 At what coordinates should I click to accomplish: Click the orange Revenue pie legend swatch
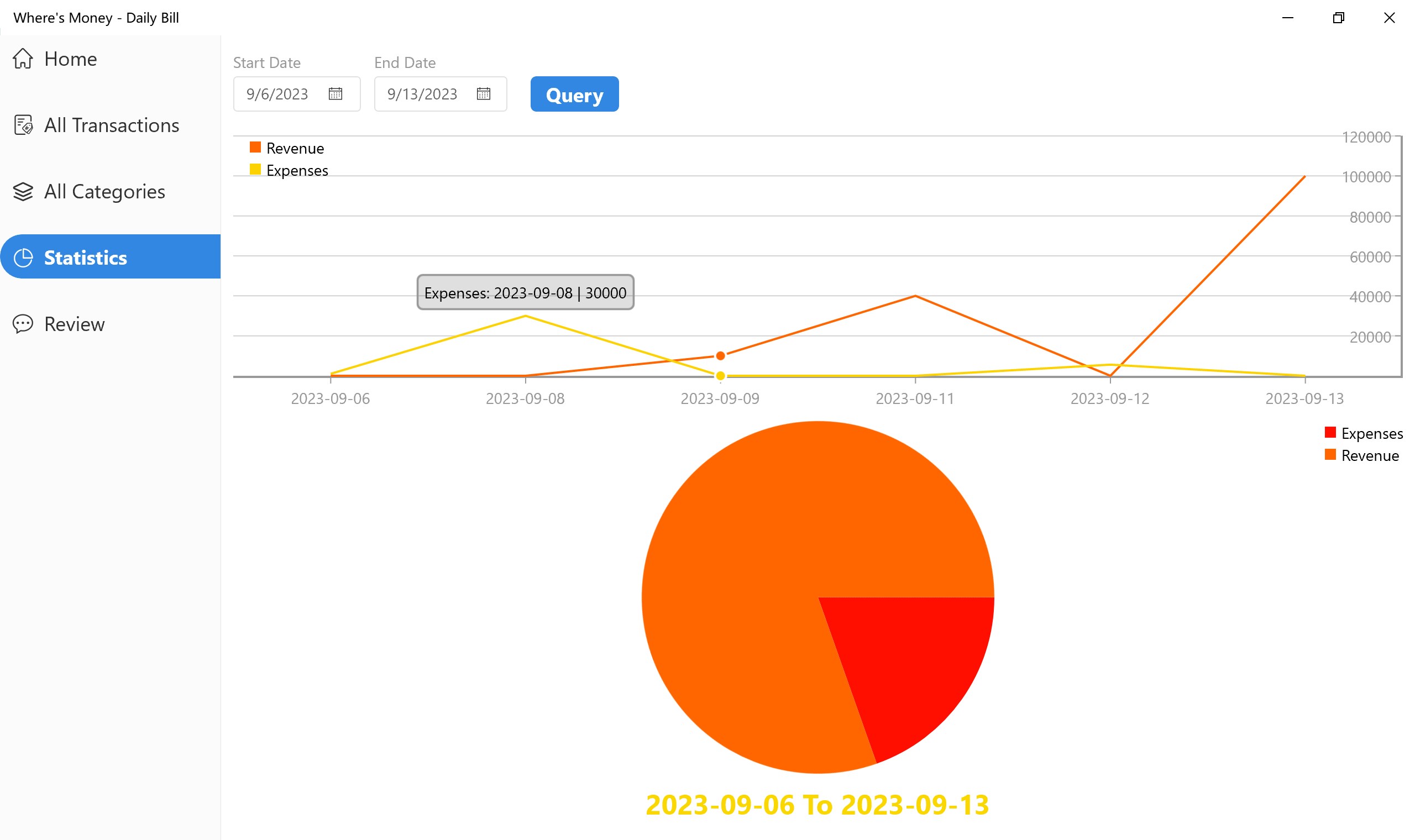(x=1330, y=455)
